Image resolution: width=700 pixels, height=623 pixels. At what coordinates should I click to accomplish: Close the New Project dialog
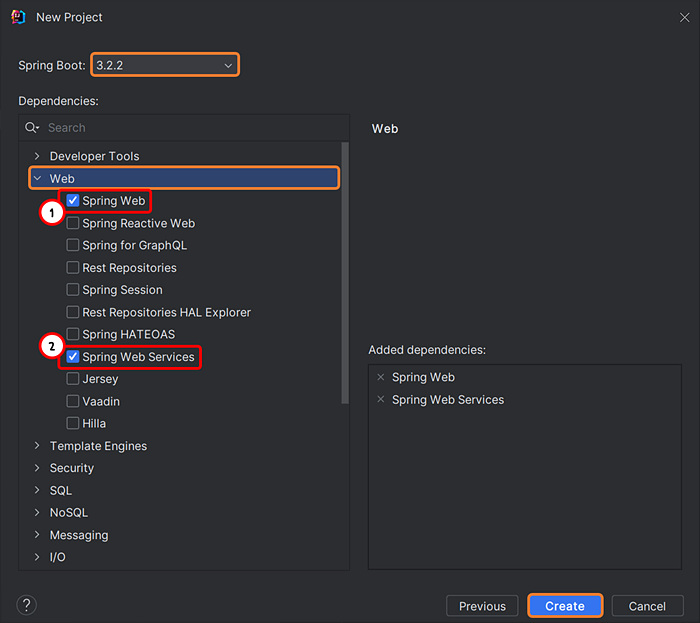point(684,17)
